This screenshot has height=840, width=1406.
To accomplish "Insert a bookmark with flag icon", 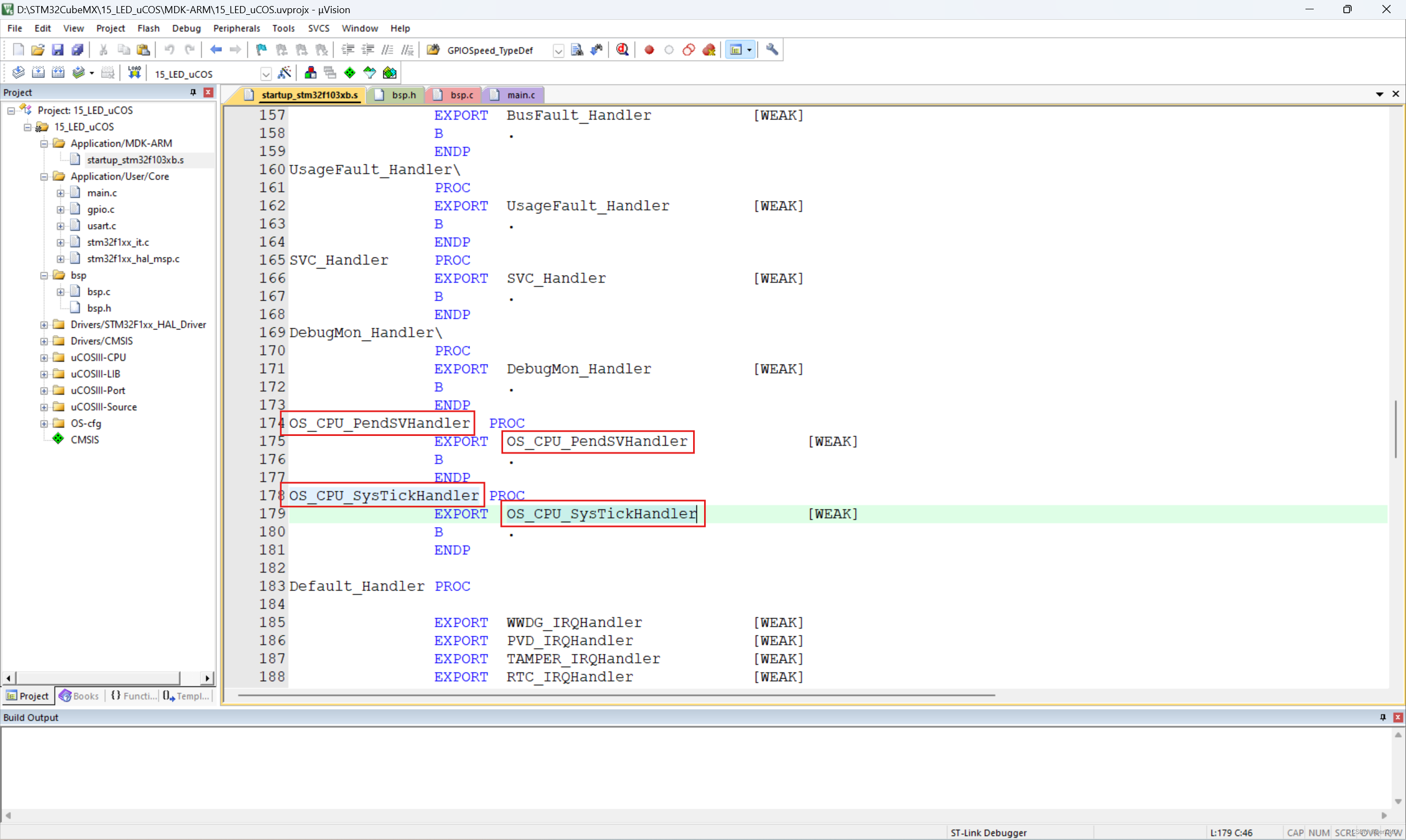I will pos(261,50).
